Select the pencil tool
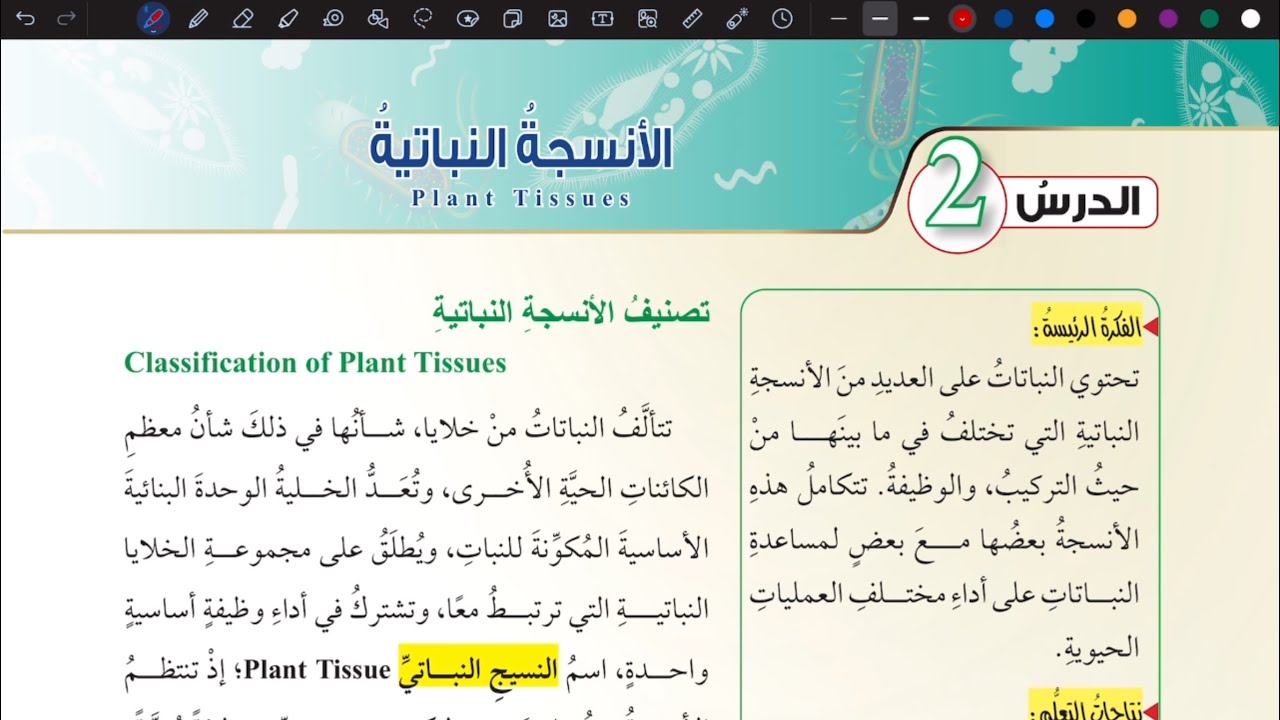 click(198, 18)
